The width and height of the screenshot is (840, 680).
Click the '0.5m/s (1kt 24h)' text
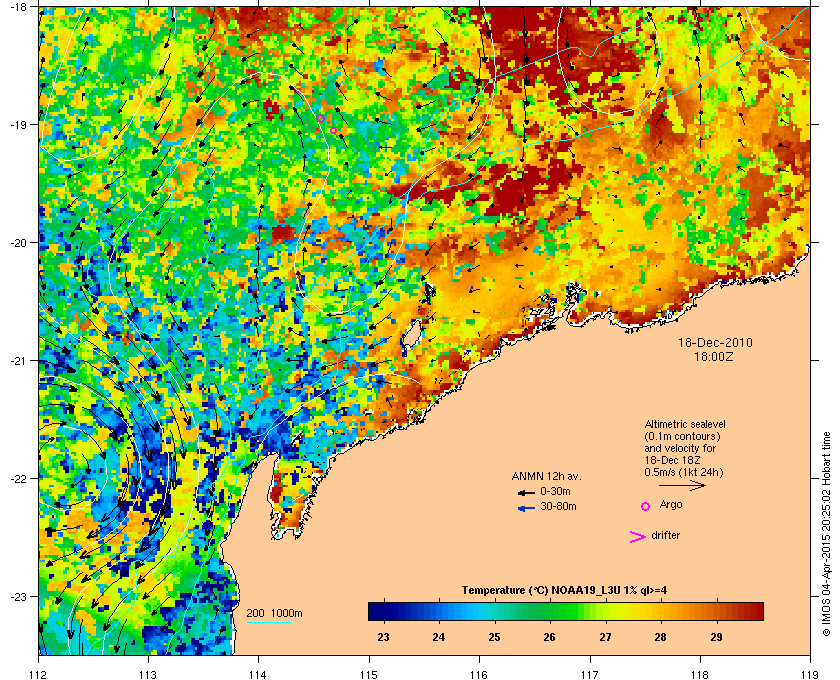click(684, 472)
